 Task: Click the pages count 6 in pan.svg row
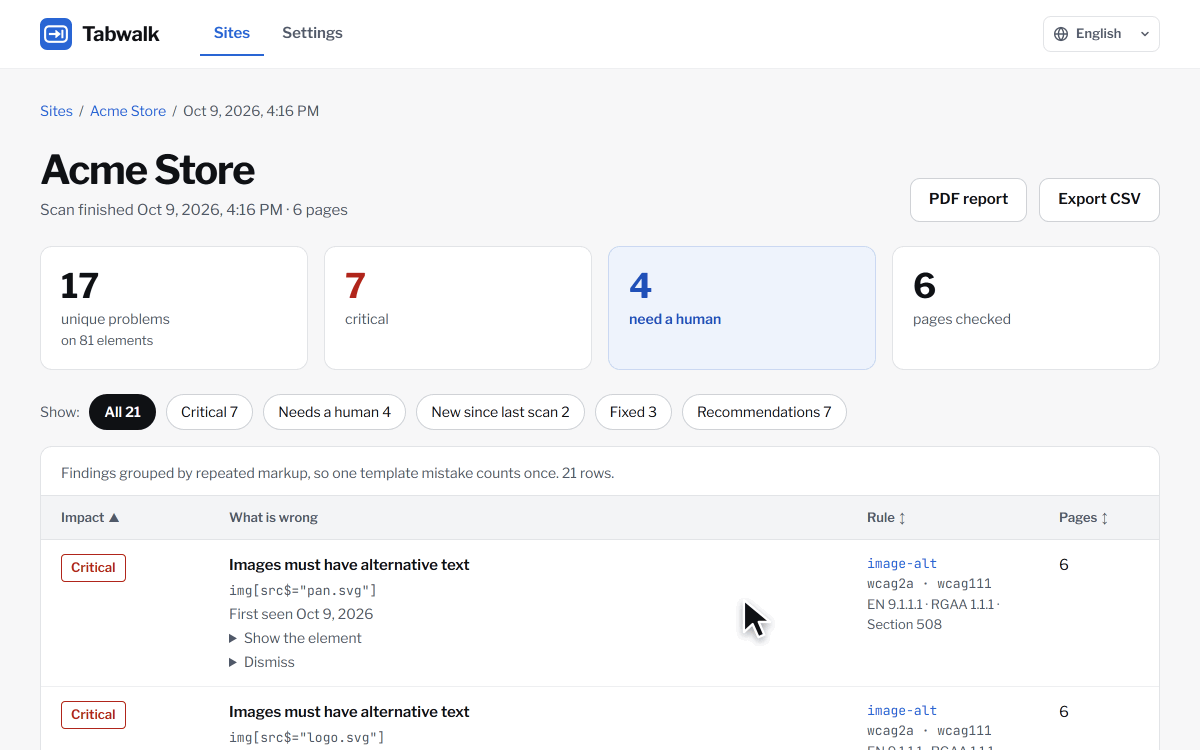click(1064, 565)
